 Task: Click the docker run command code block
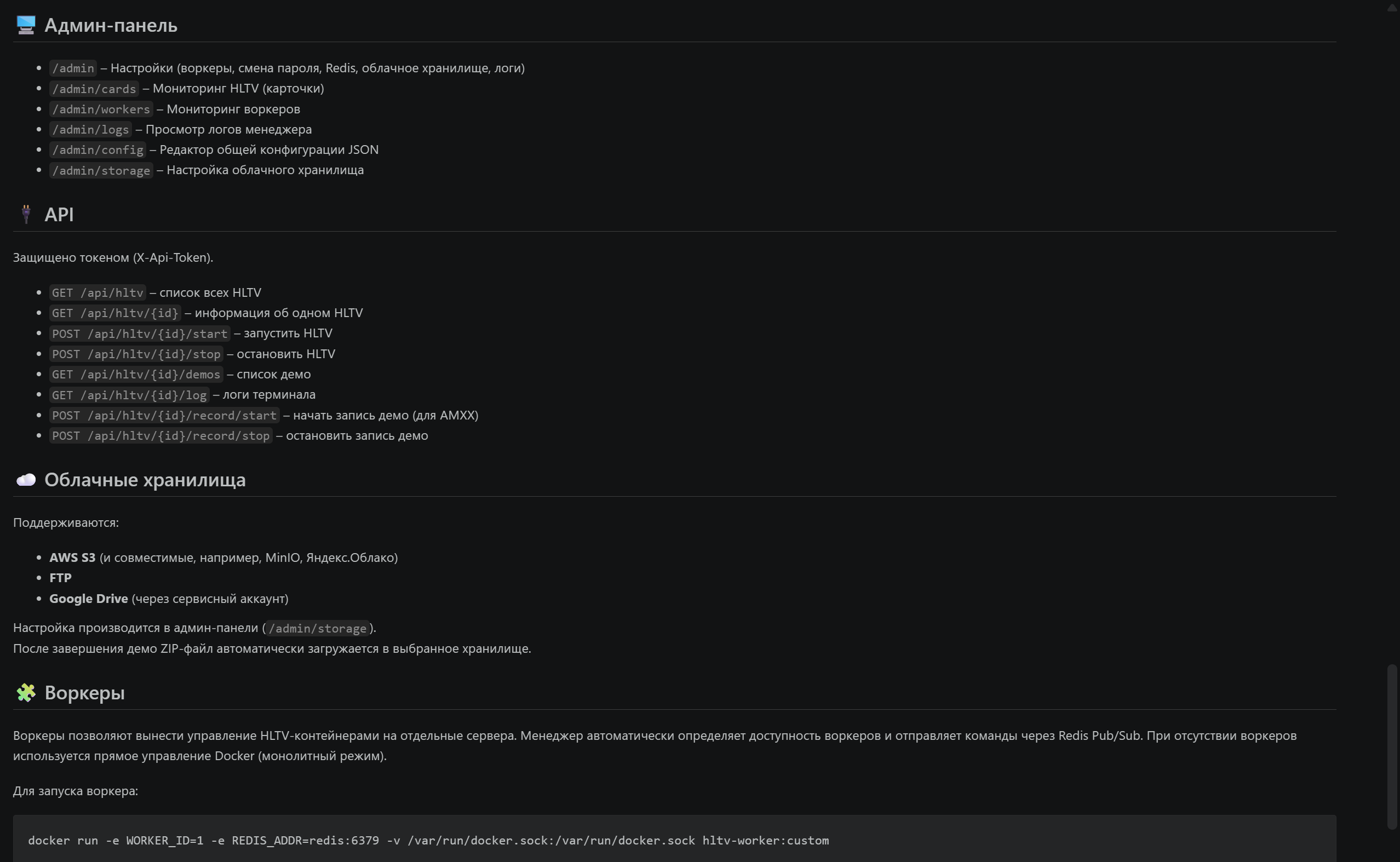(674, 839)
